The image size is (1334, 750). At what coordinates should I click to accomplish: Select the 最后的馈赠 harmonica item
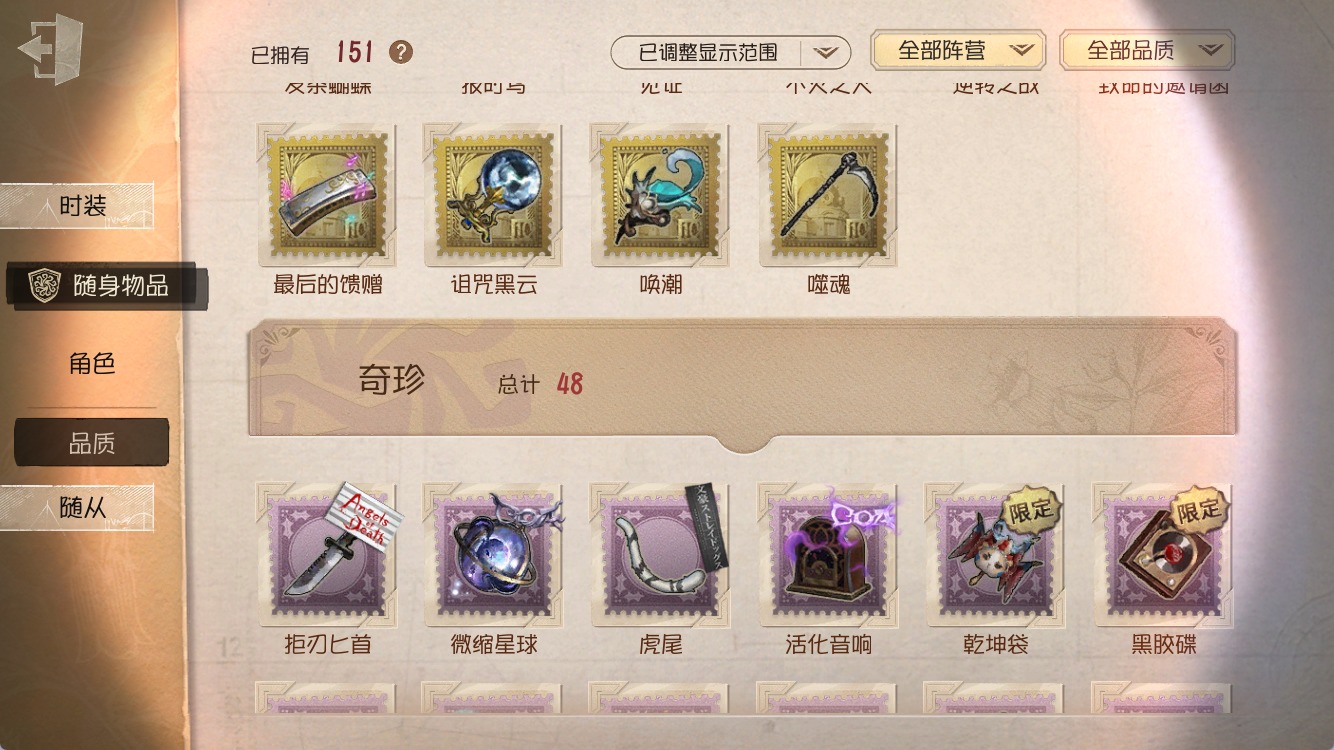pos(327,195)
